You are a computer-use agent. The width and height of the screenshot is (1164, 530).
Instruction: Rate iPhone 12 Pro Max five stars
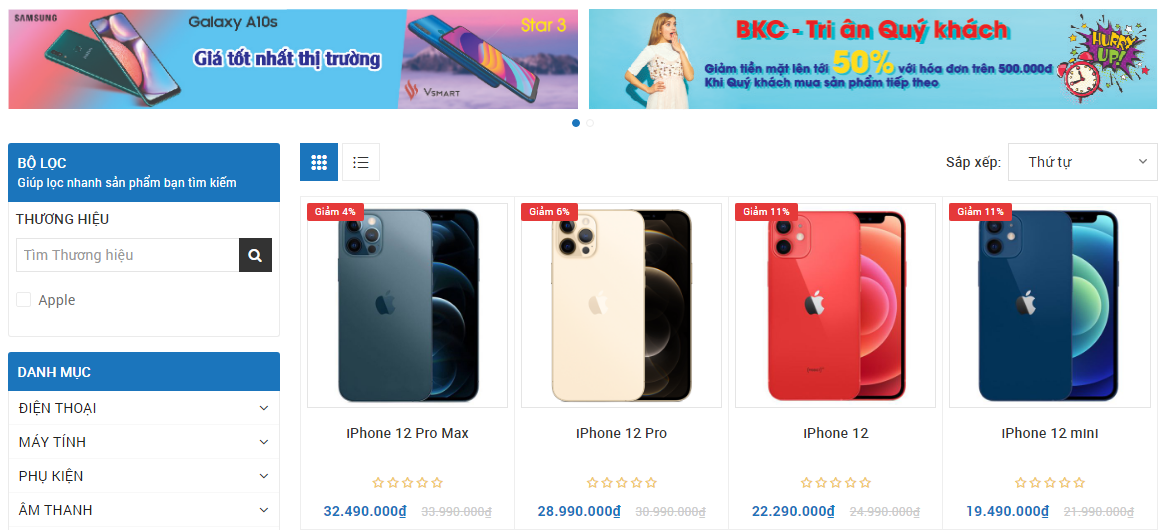pos(437,482)
